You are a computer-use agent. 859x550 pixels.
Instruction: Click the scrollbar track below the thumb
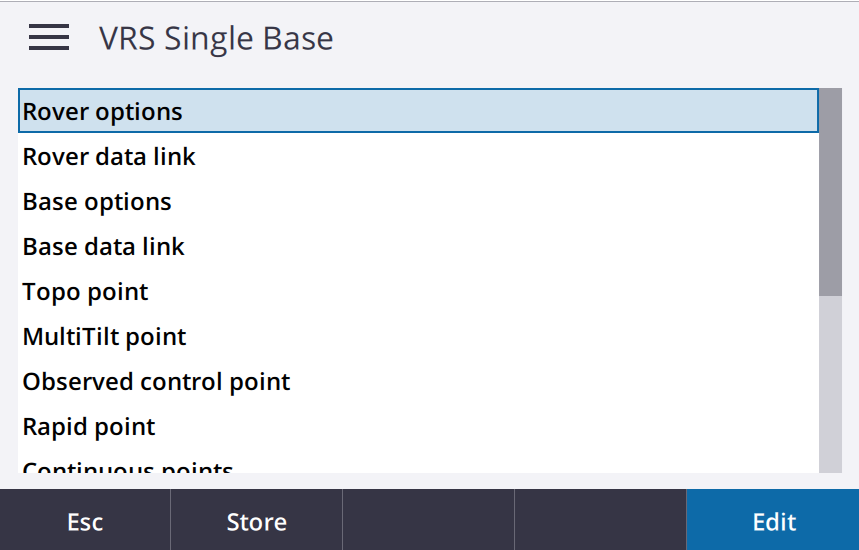[831, 385]
